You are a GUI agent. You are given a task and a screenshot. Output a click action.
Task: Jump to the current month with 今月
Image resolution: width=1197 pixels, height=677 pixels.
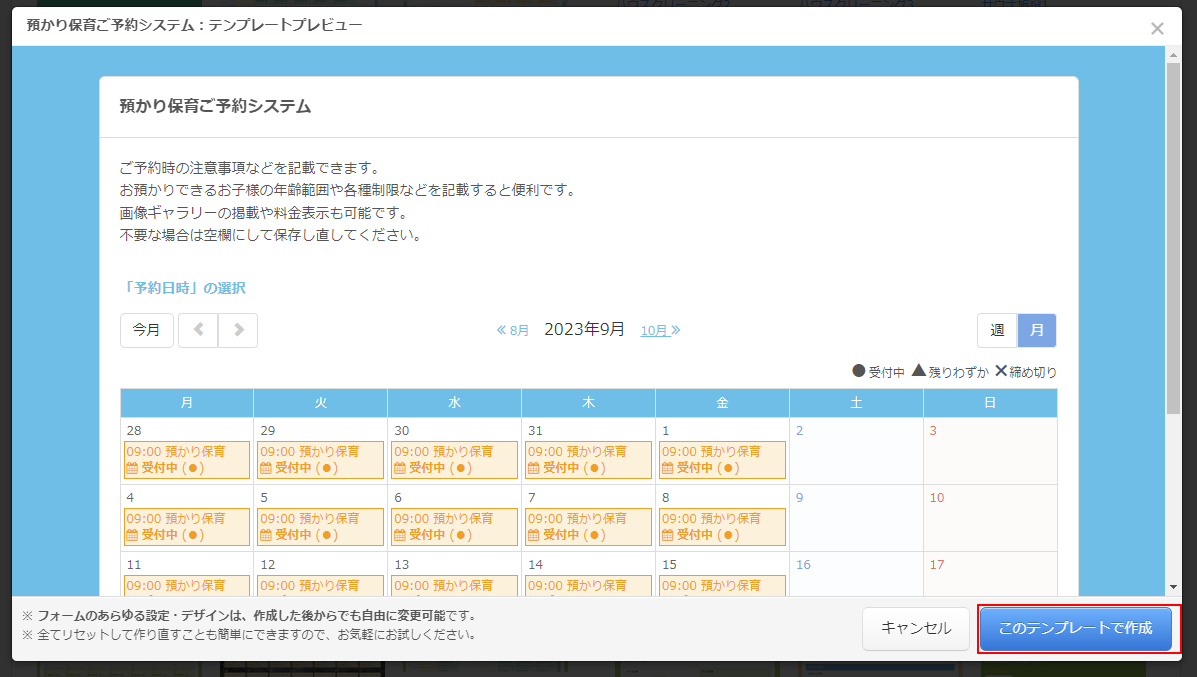point(147,330)
